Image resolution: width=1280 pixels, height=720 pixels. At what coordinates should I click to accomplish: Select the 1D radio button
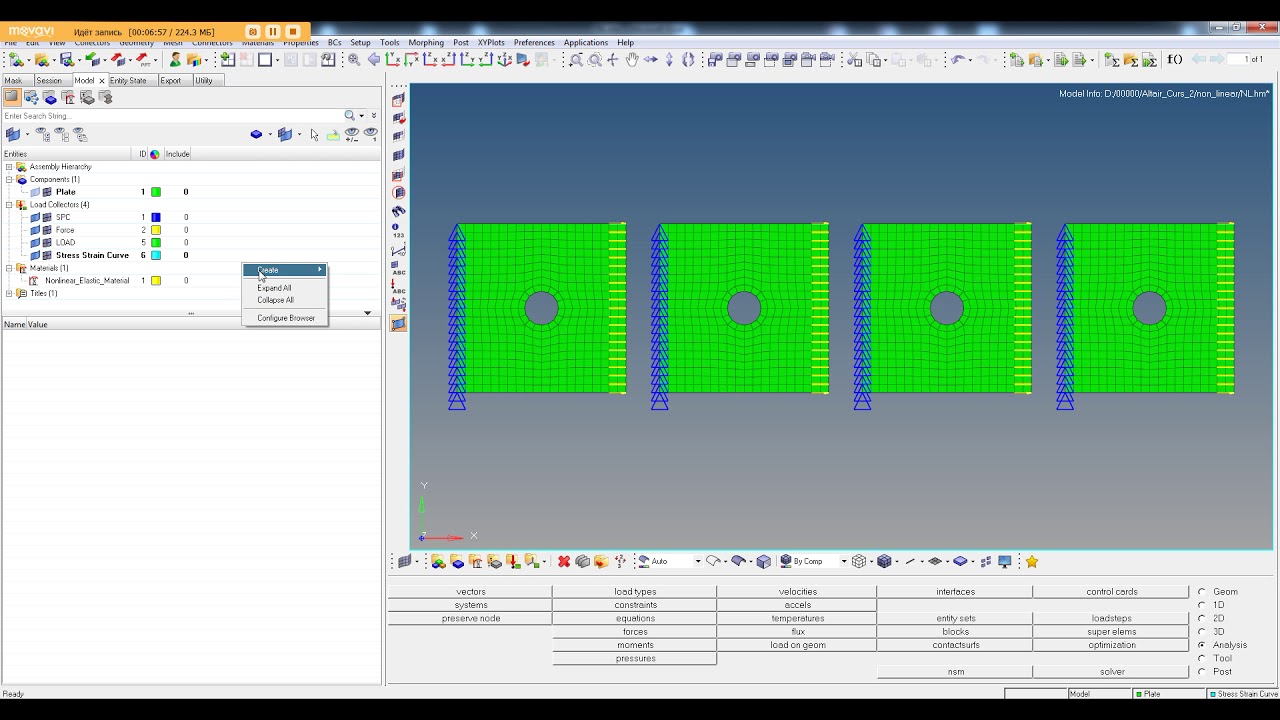(x=1202, y=605)
